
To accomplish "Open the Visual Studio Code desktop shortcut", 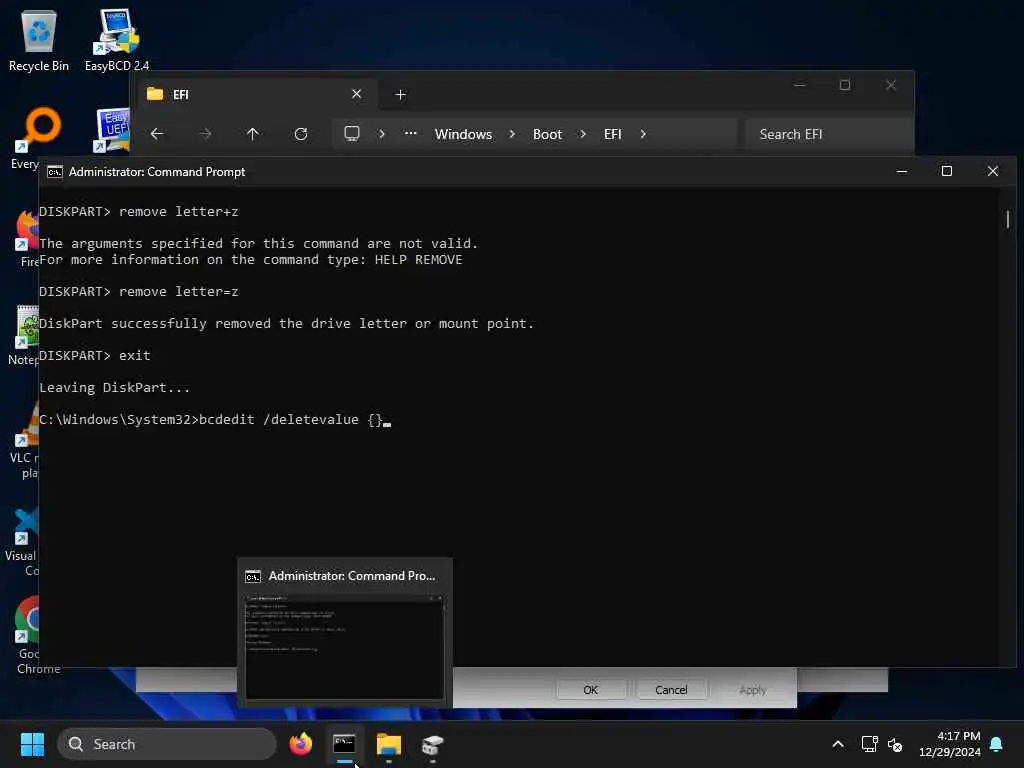I will (x=22, y=541).
